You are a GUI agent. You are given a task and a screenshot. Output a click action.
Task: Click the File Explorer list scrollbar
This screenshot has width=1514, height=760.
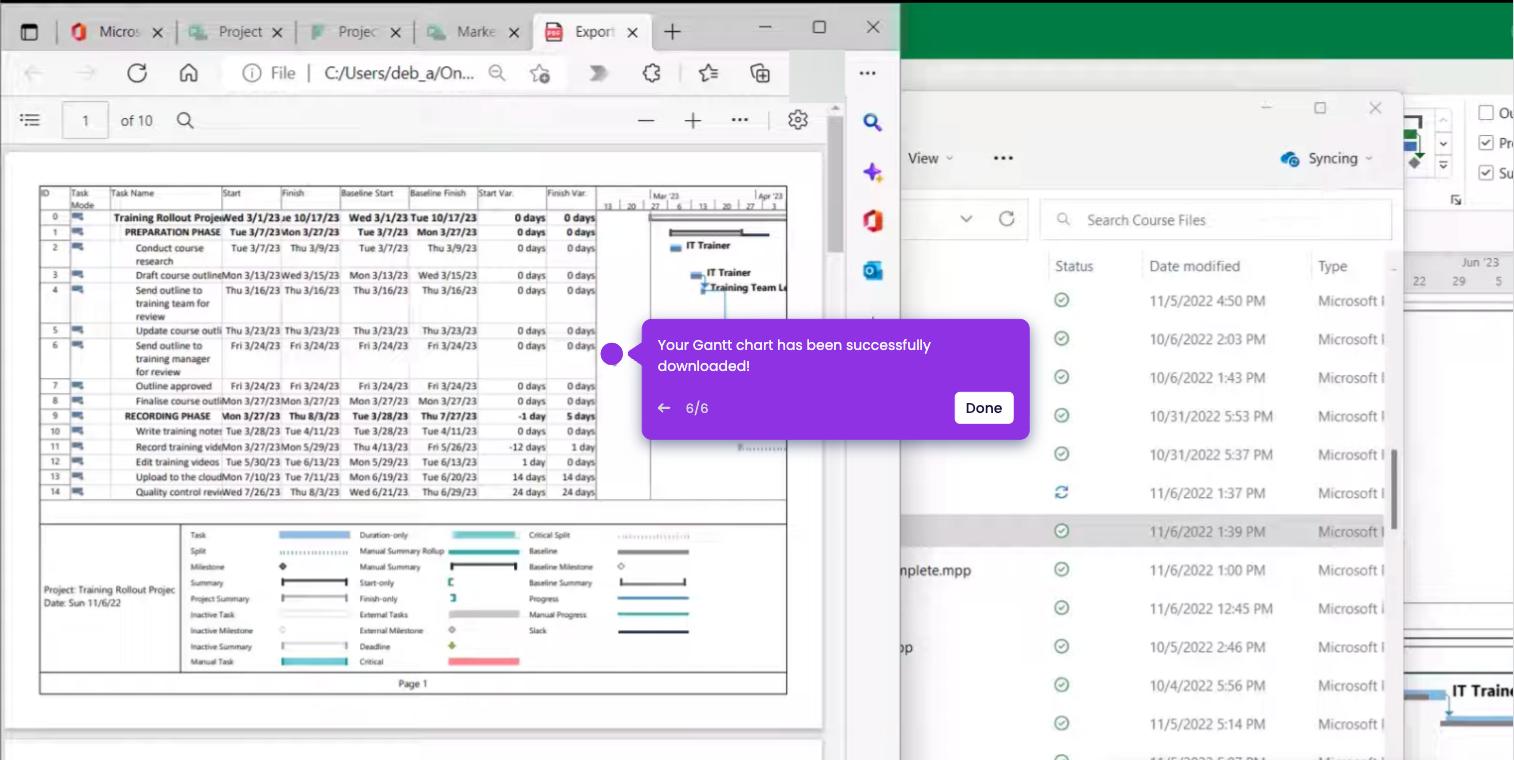(x=1394, y=490)
